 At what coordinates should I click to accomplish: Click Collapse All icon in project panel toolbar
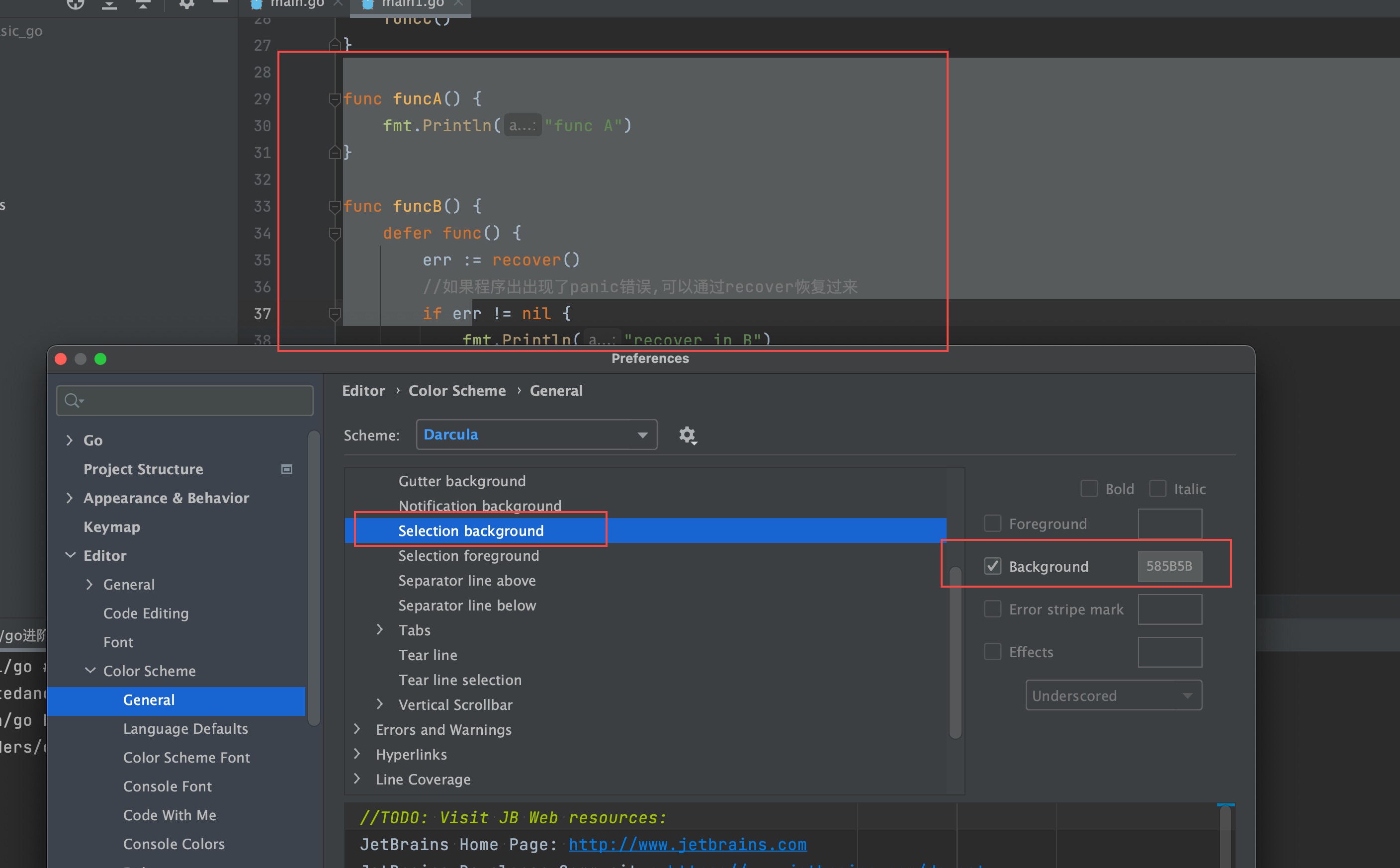(x=143, y=4)
